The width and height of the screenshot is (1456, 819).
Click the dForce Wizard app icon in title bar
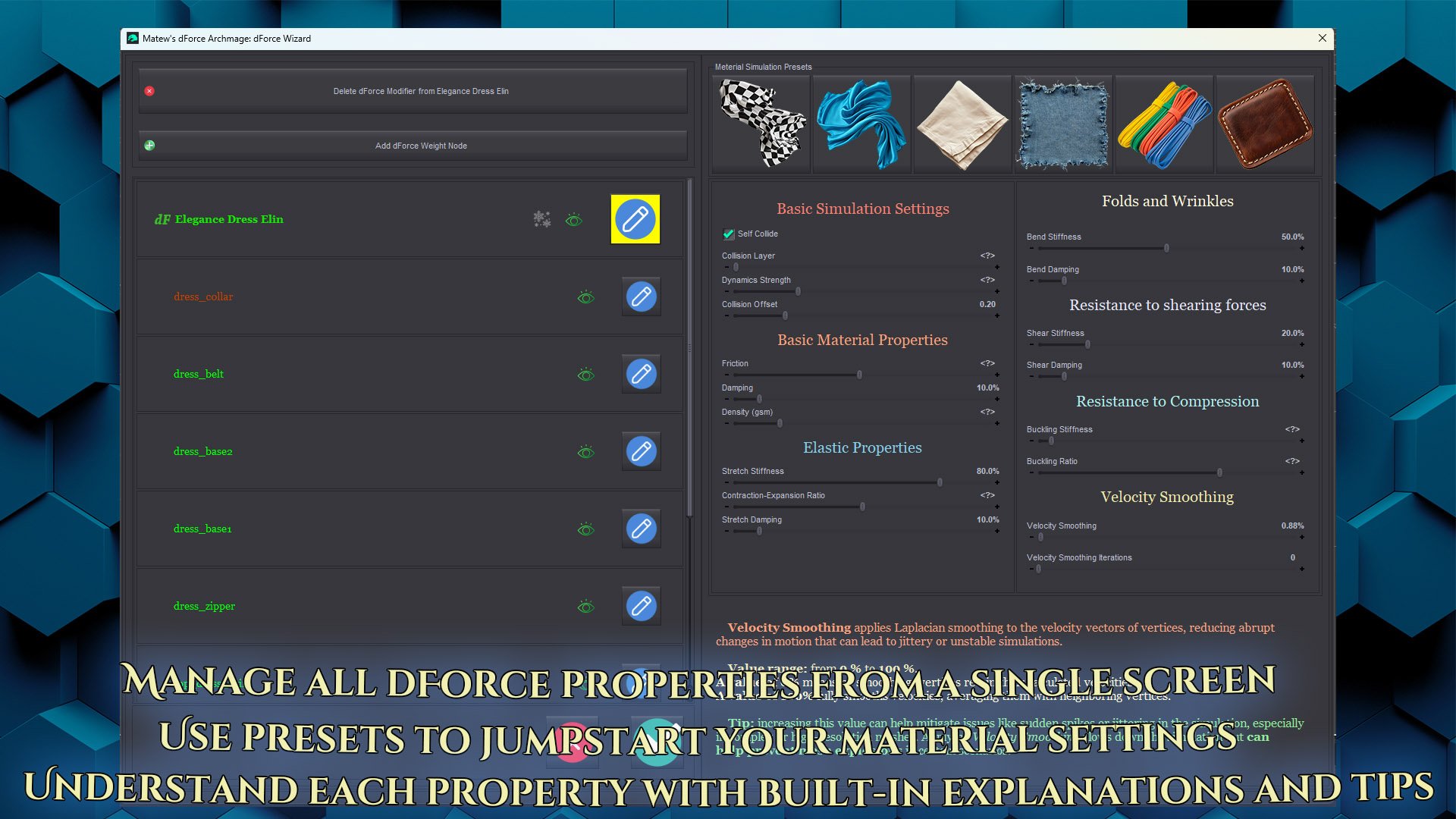coord(133,39)
